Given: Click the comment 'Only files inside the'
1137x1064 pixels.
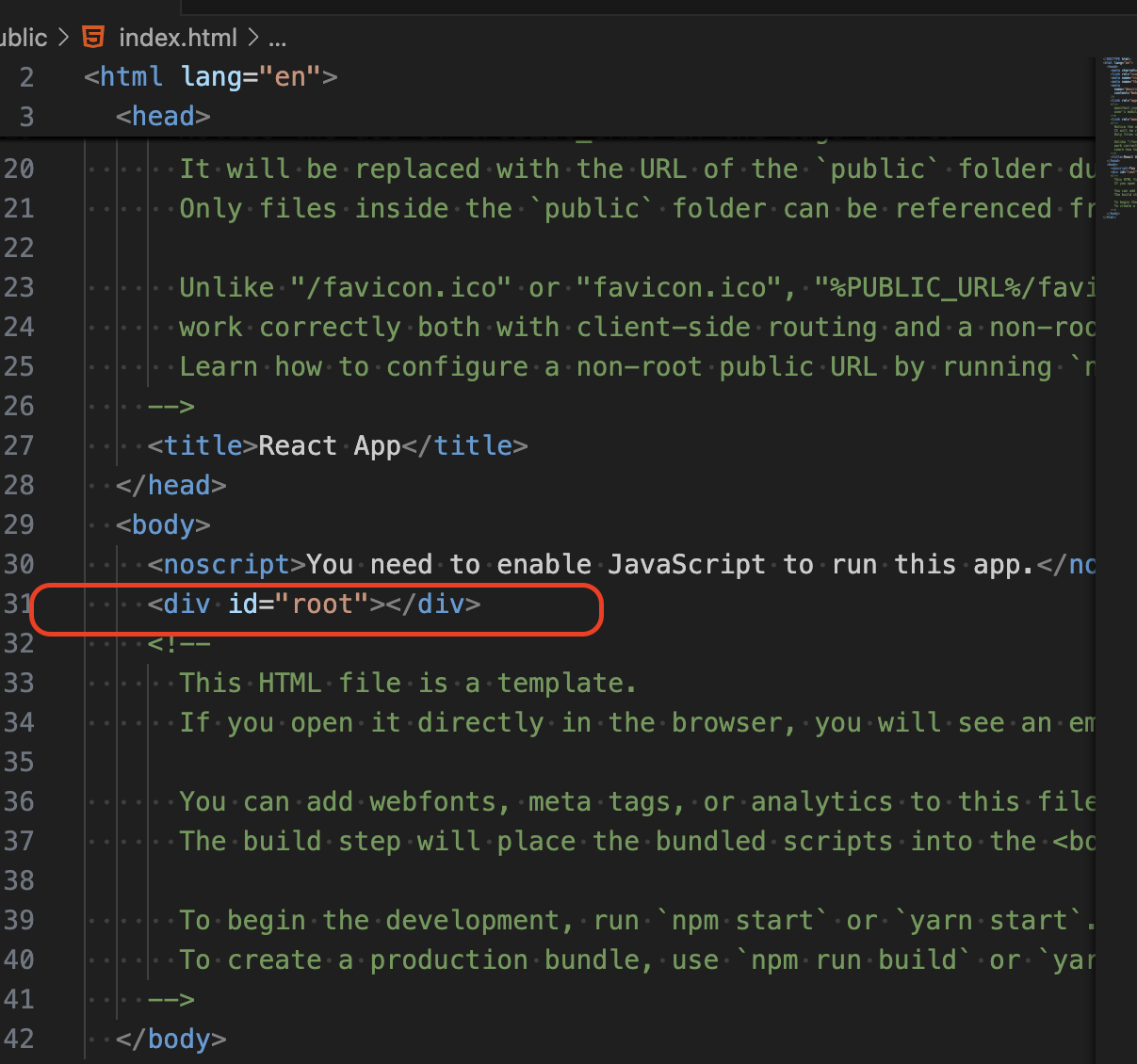Looking at the screenshot, I should pos(637,208).
